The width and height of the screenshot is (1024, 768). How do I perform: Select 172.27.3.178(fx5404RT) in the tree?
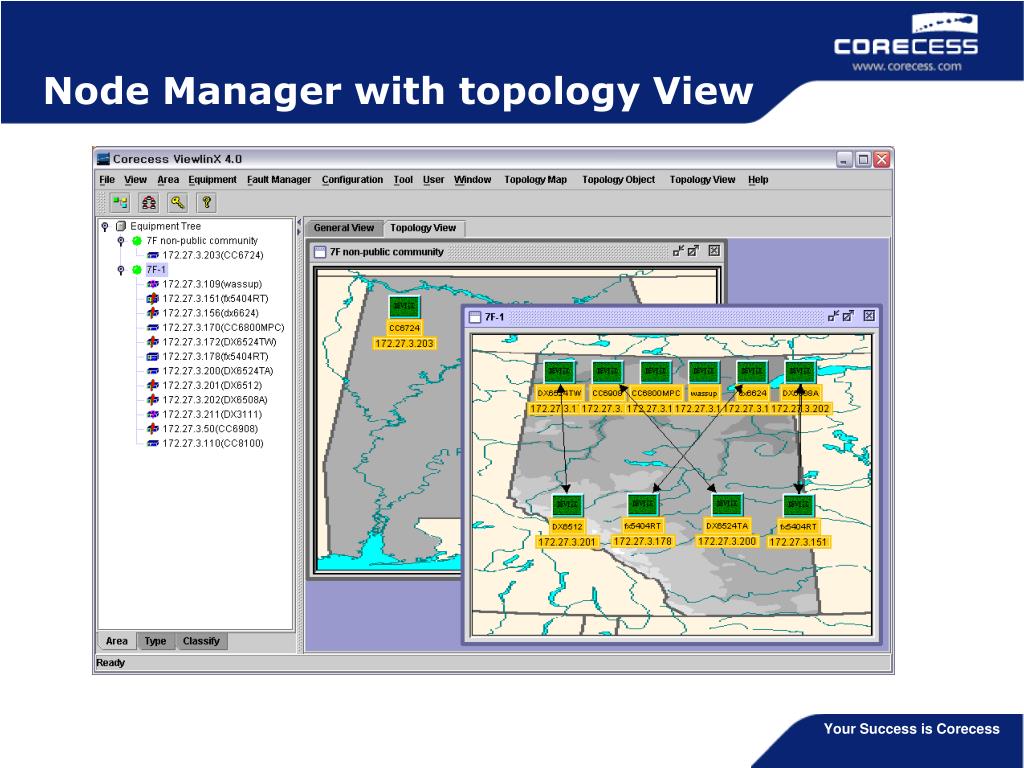(x=216, y=357)
